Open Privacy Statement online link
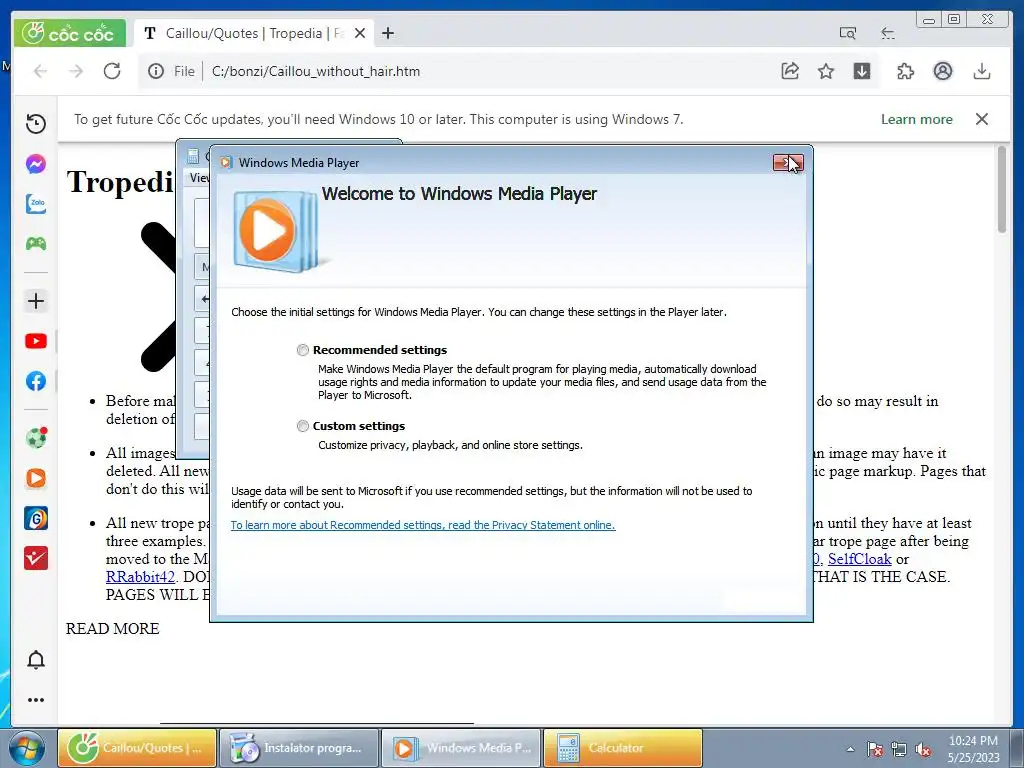 [x=423, y=525]
